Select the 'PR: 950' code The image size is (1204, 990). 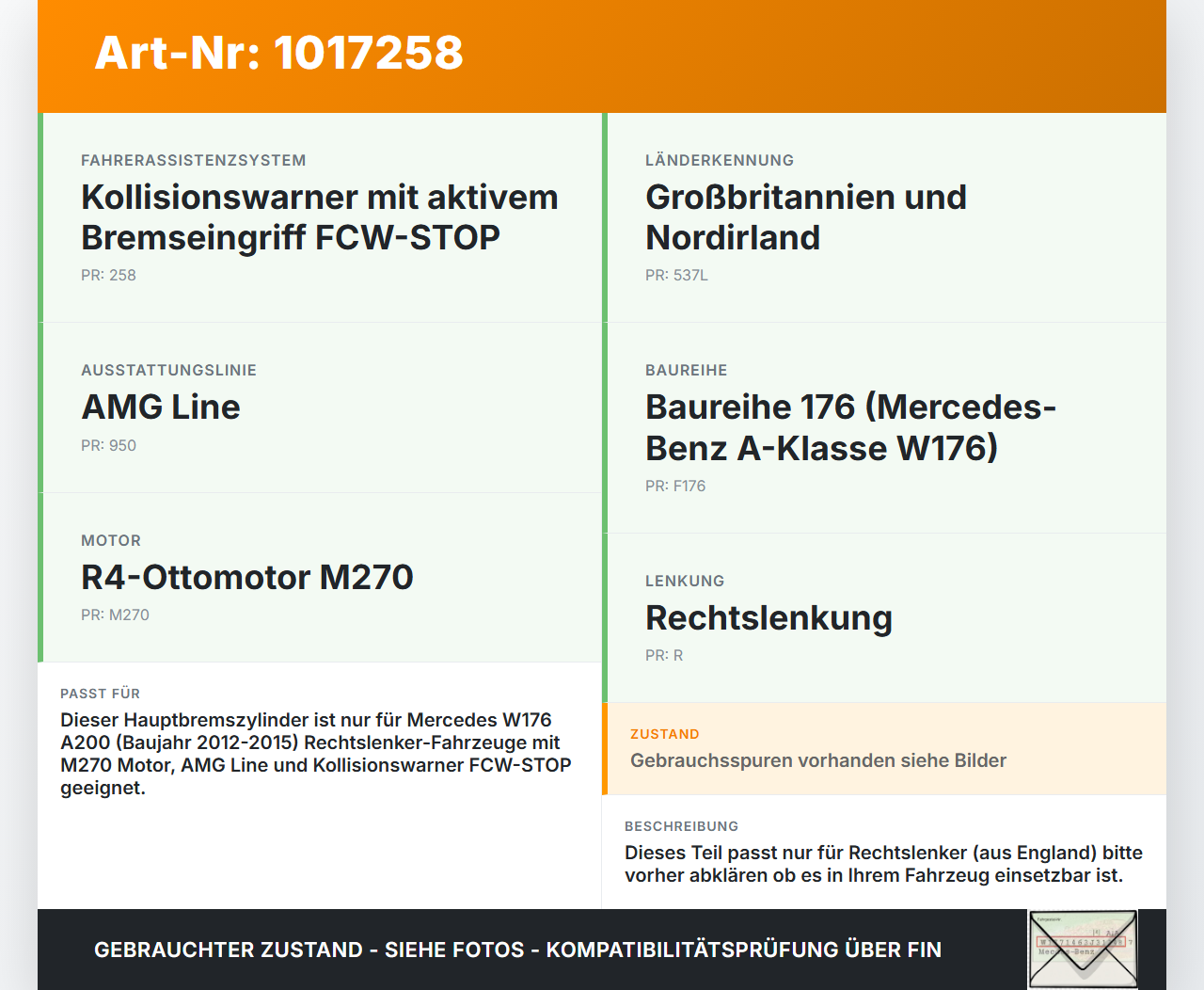pyautogui.click(x=108, y=445)
